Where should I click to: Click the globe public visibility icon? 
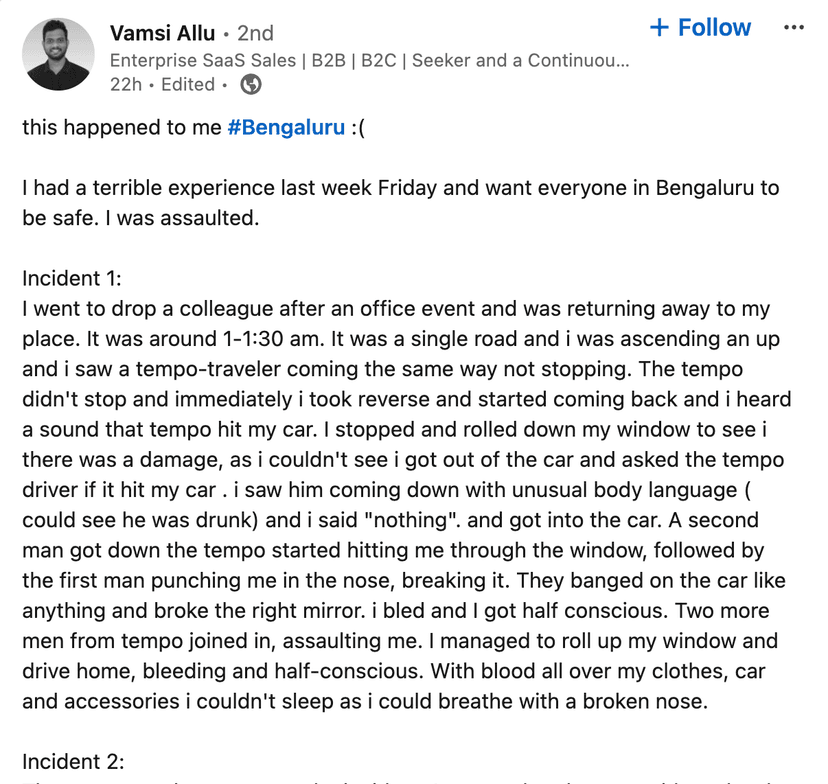point(252,85)
